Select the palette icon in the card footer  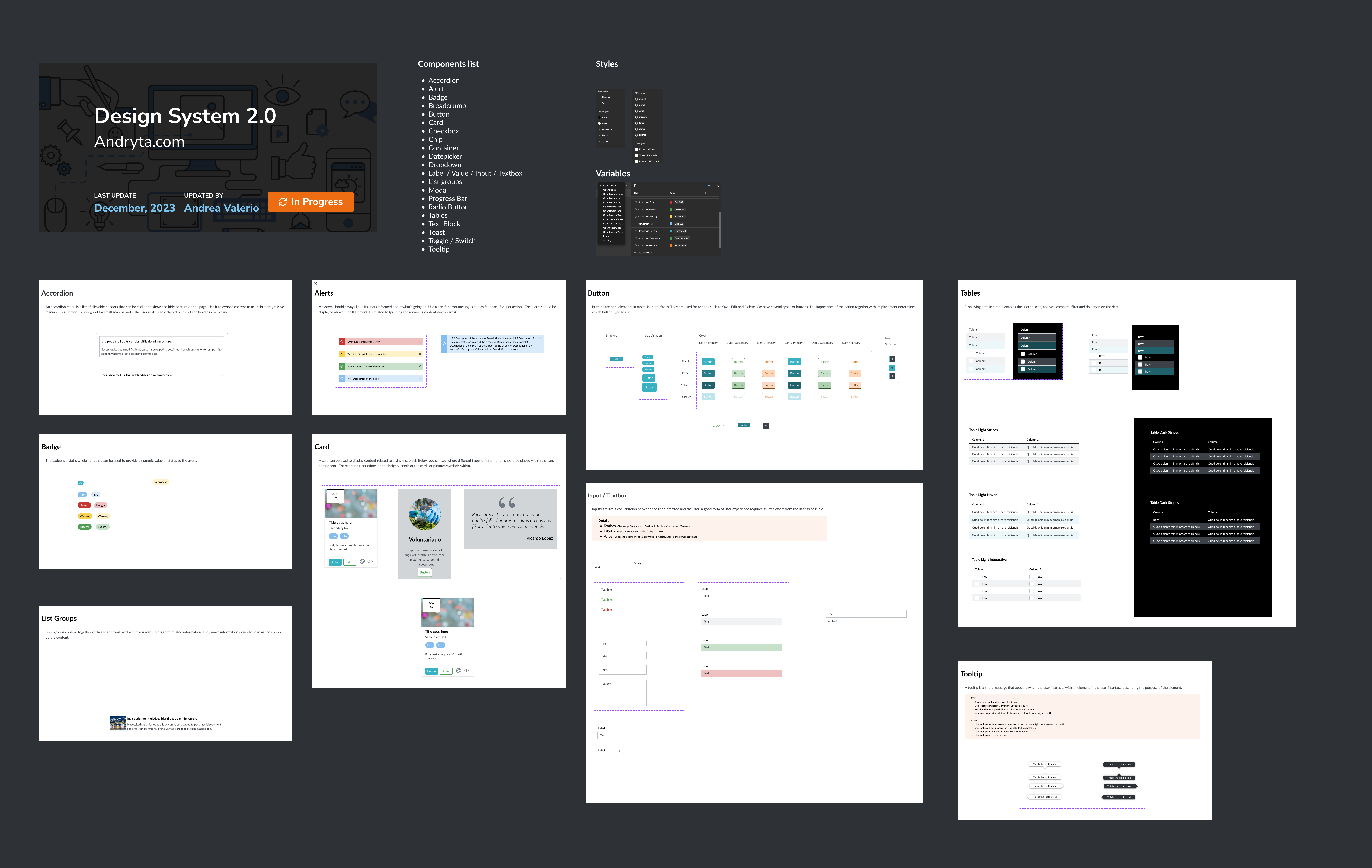tap(362, 562)
